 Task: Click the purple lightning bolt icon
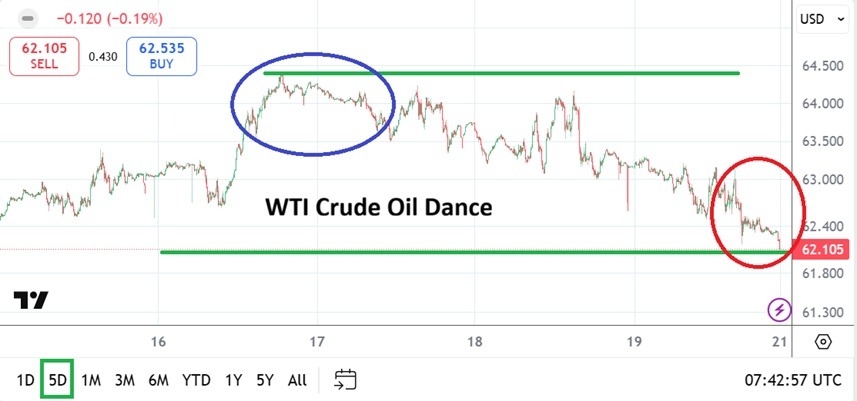tap(778, 311)
